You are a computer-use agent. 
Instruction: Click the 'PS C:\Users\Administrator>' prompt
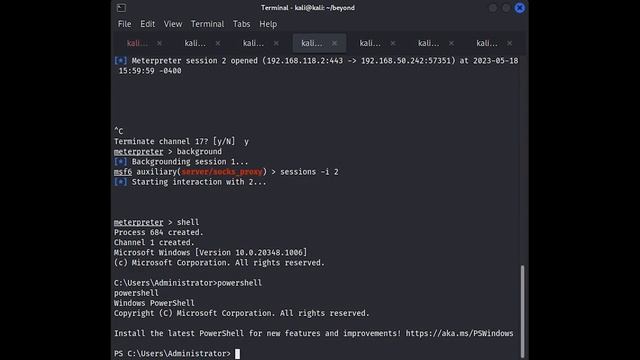pos(172,353)
